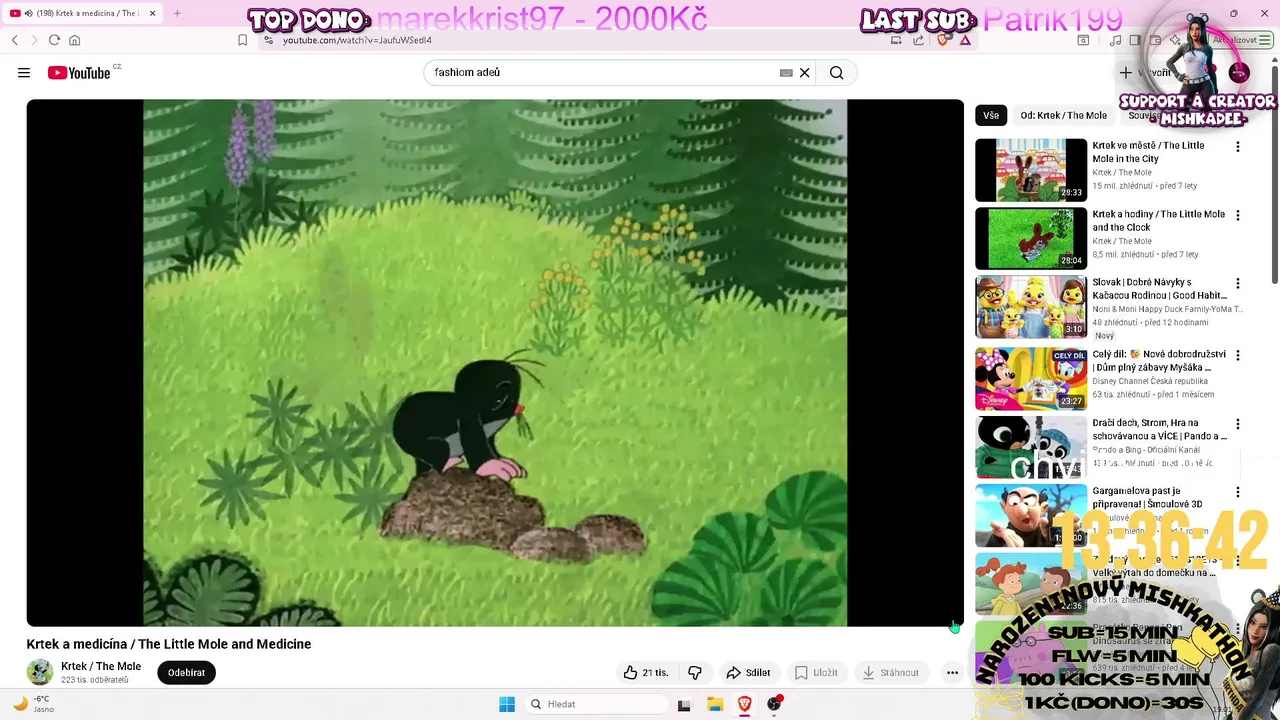
Task: Click the YouTube address bar URL
Action: (x=357, y=40)
